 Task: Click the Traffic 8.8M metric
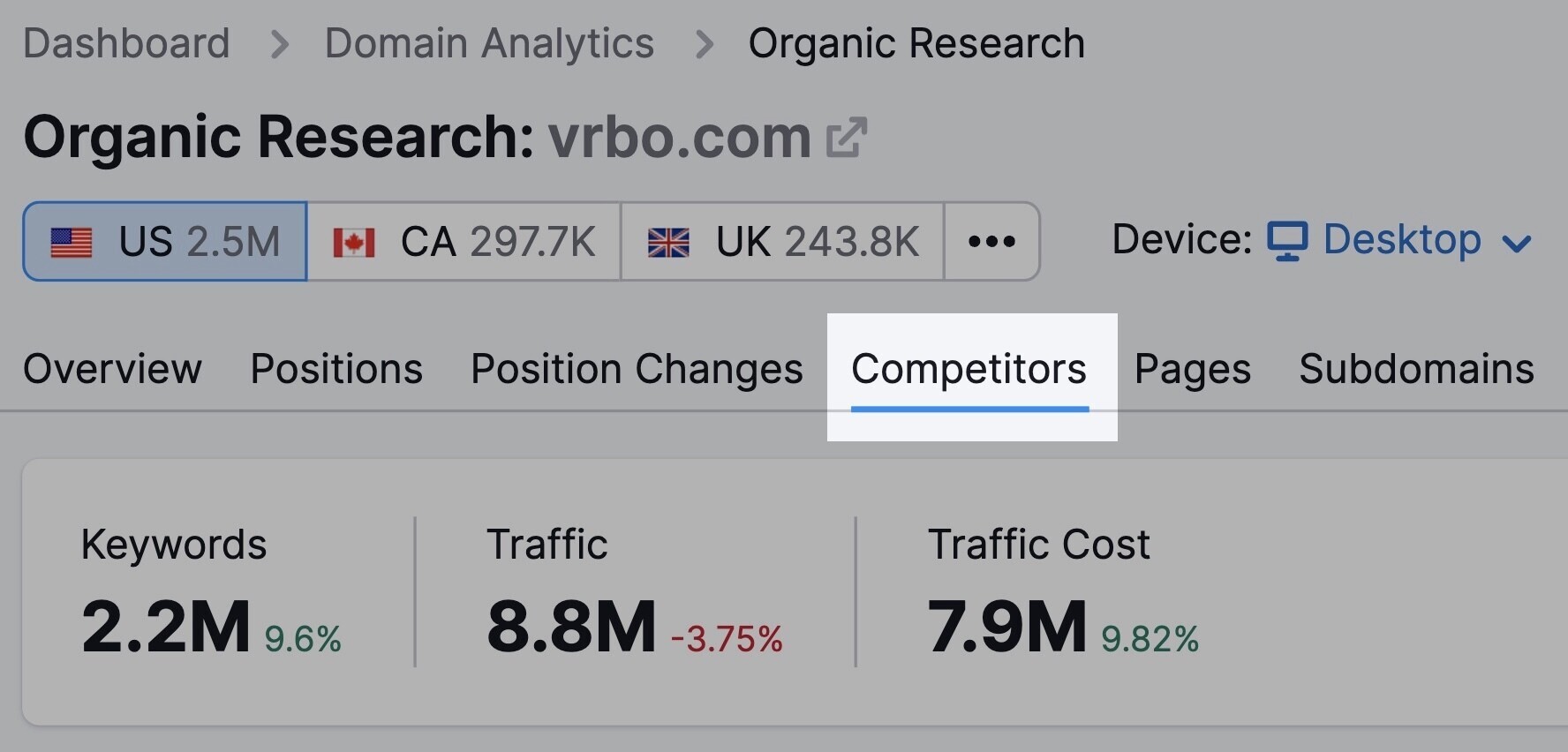point(634,591)
